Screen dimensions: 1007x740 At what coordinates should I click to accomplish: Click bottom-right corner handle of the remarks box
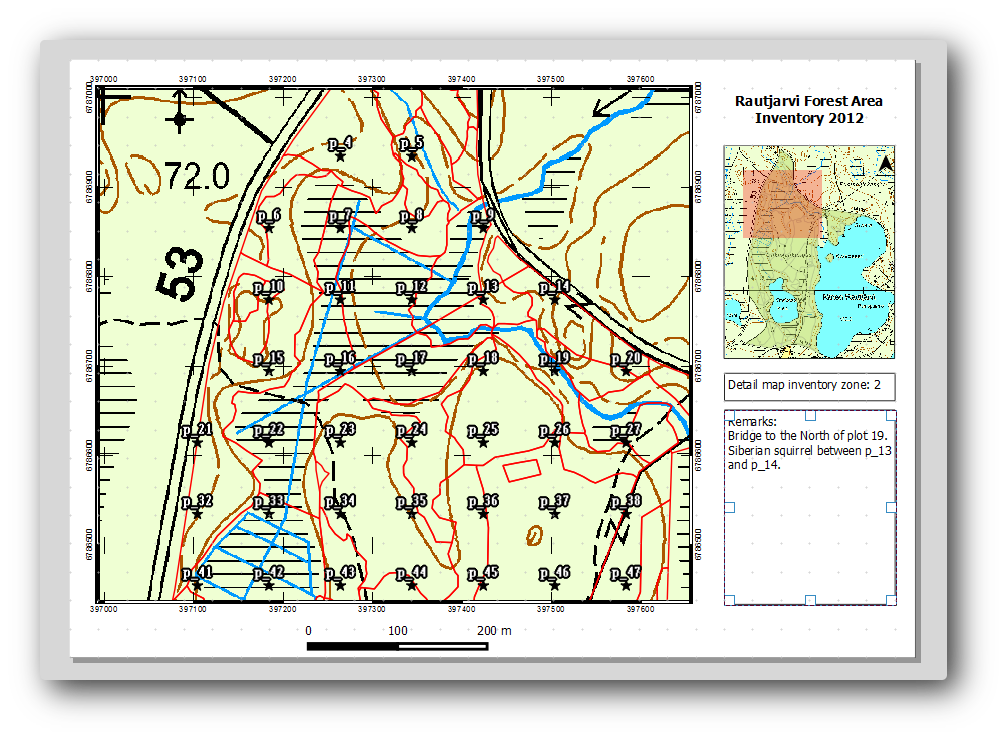point(892,600)
